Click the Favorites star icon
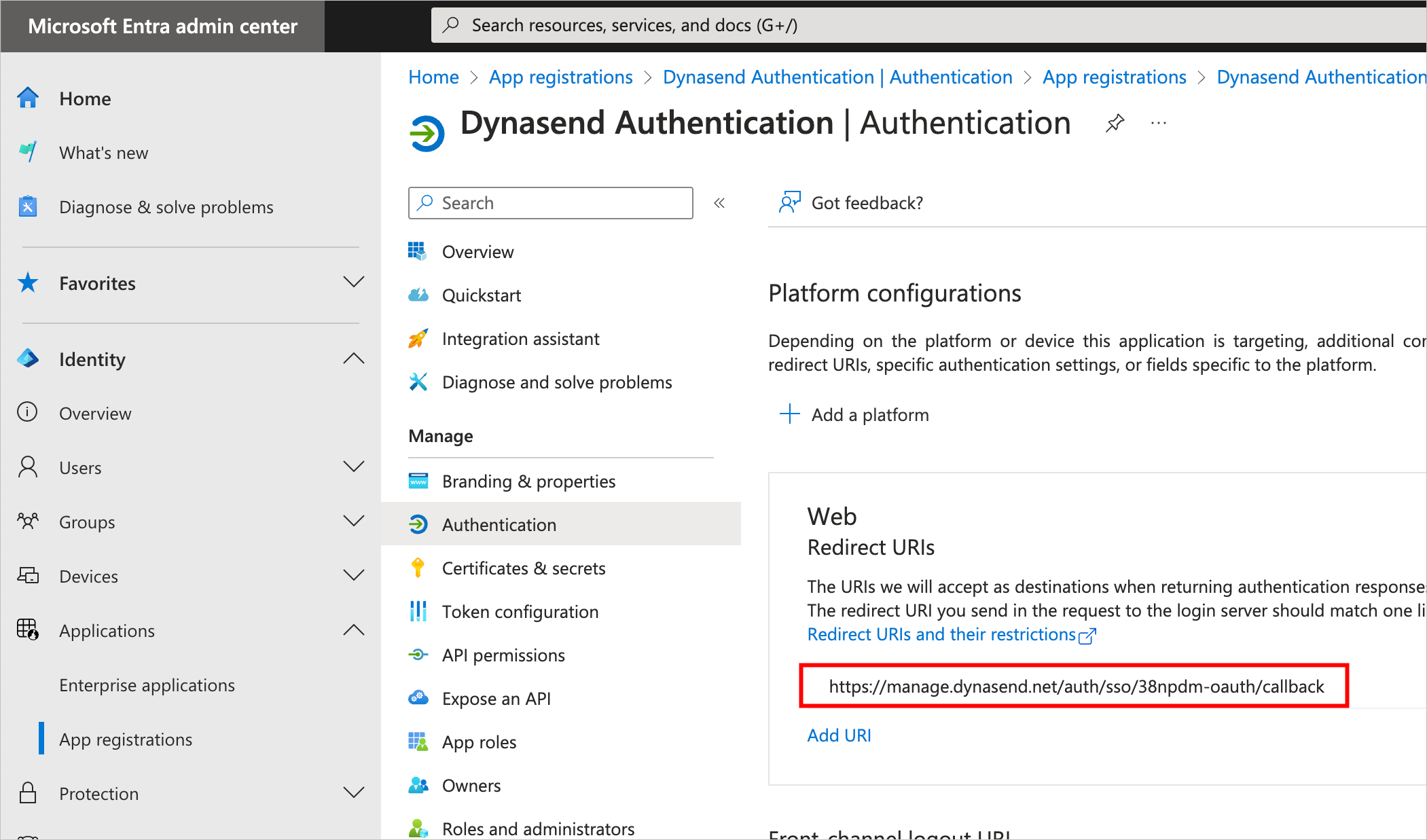 point(28,282)
